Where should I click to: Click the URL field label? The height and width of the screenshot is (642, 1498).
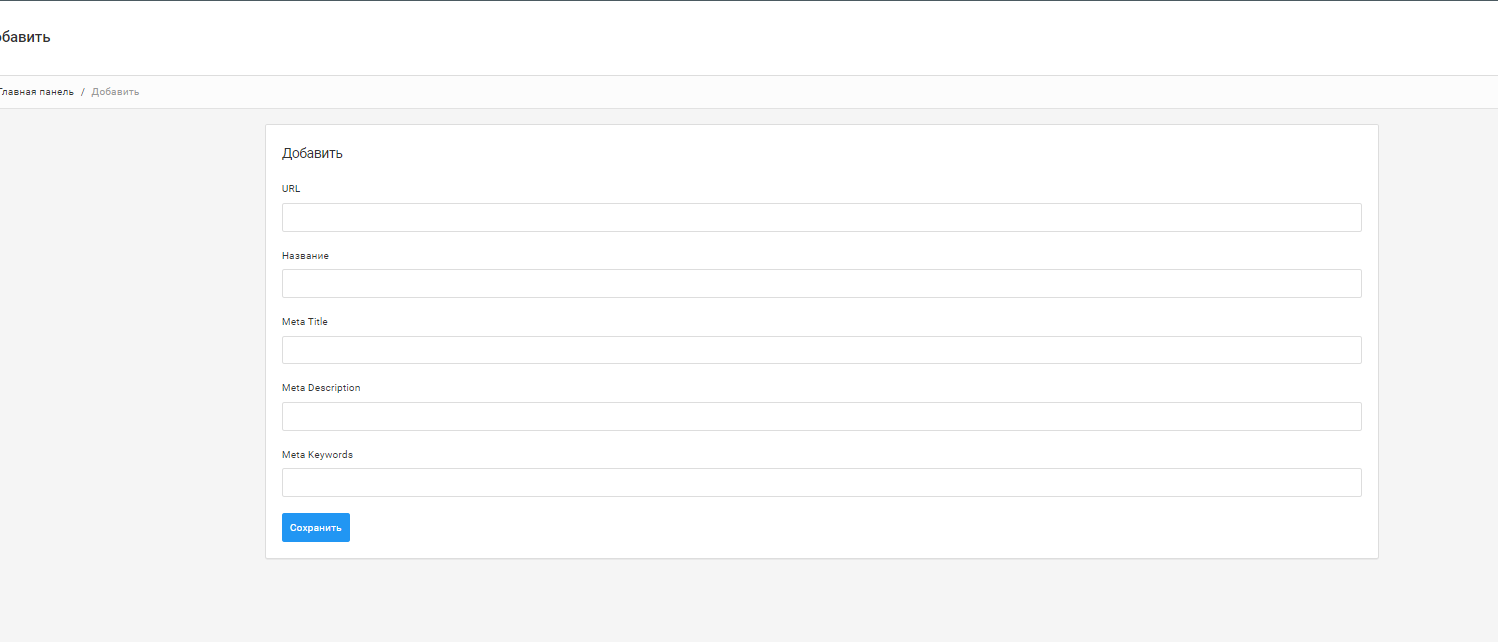pos(291,189)
